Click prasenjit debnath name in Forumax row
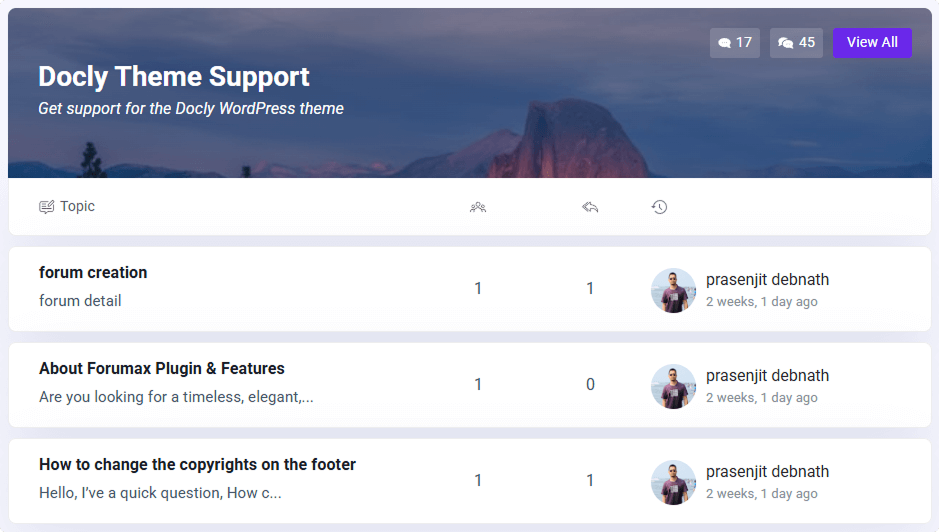This screenshot has height=532, width=939. pyautogui.click(x=767, y=376)
